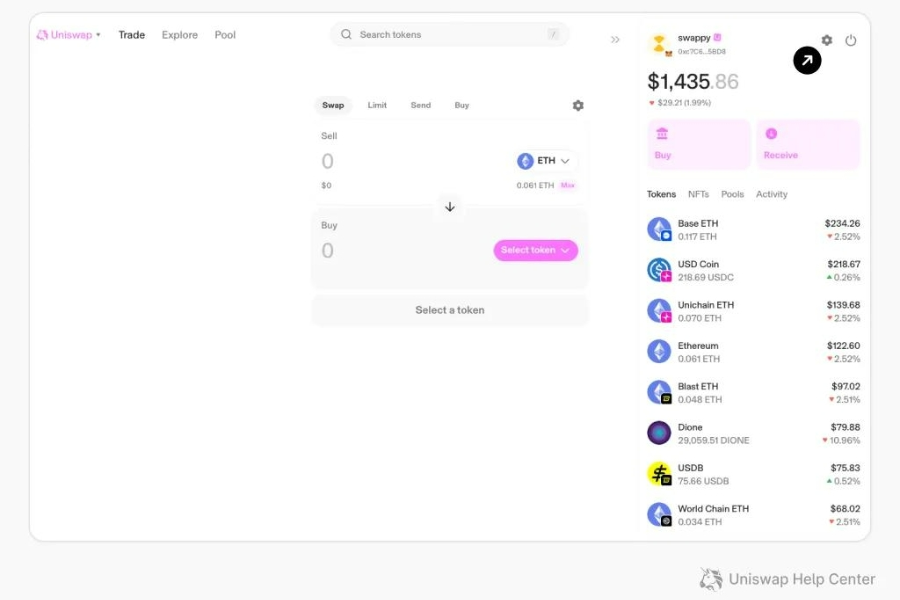Click the Ethereum balance 0.061 ETH row text
The width and height of the screenshot is (900, 600).
pos(699,359)
